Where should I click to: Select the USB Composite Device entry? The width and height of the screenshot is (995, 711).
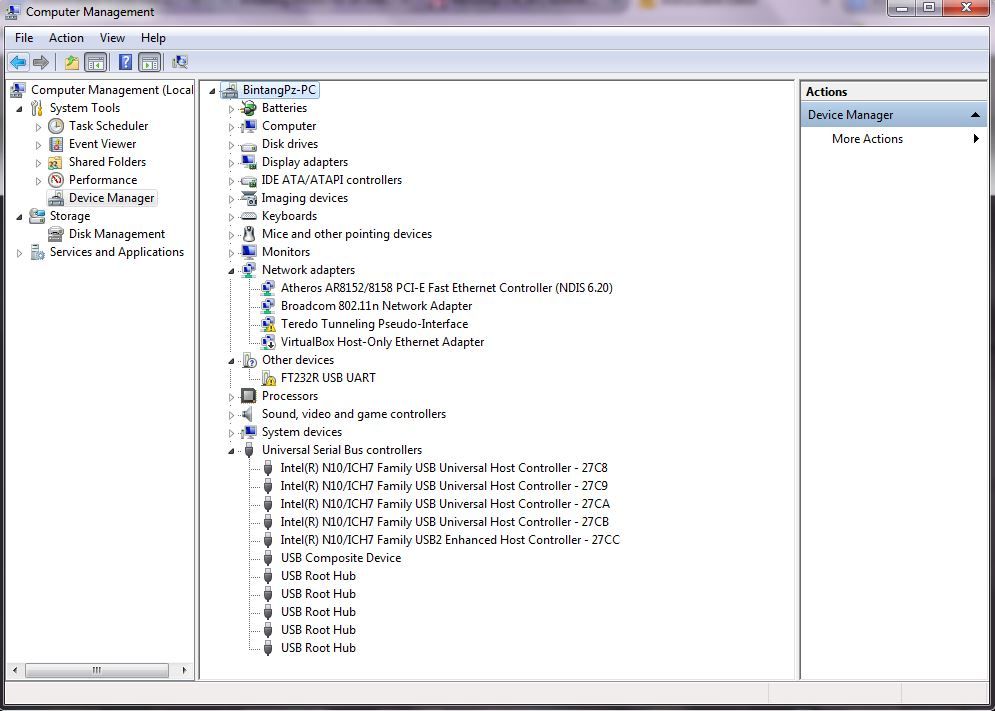pos(341,558)
